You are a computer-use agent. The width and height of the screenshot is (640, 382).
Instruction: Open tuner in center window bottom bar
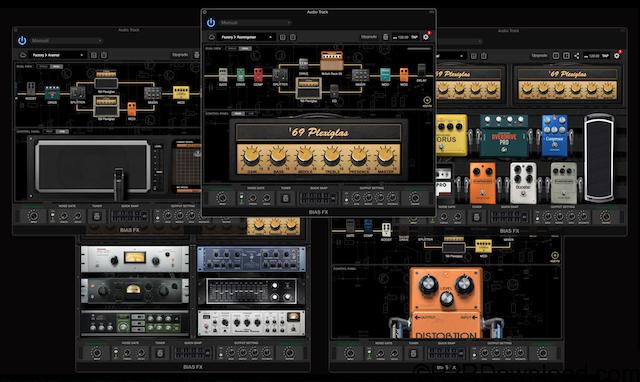[286, 198]
